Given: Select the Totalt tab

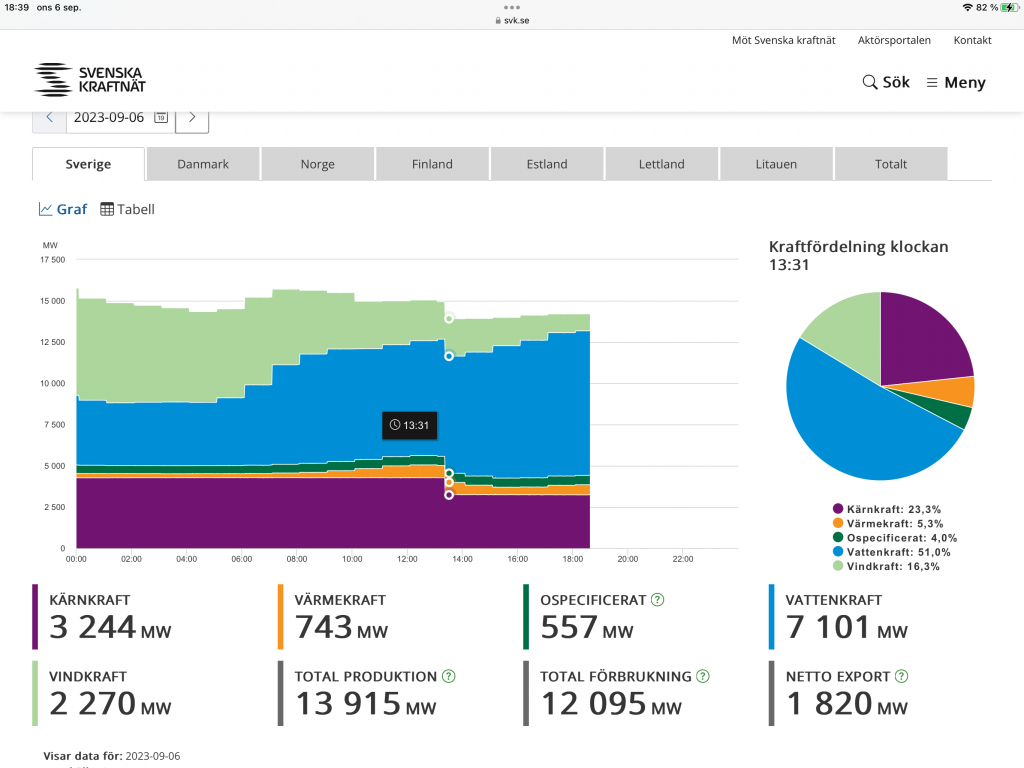Looking at the screenshot, I should (x=891, y=164).
